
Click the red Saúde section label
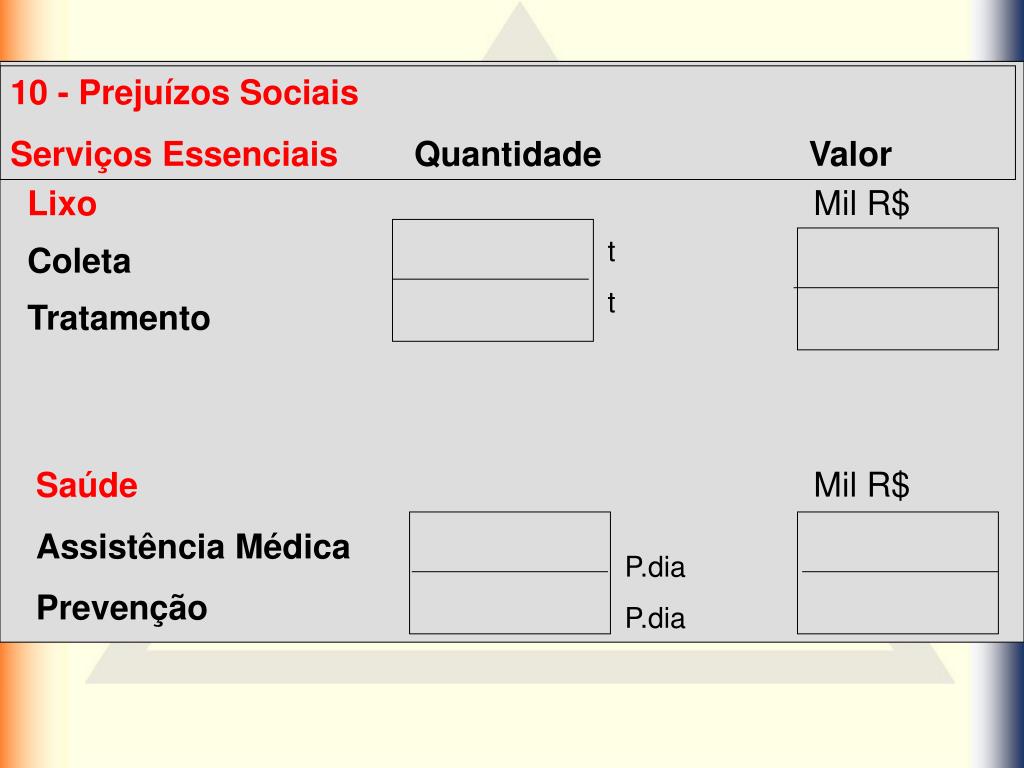[86, 485]
